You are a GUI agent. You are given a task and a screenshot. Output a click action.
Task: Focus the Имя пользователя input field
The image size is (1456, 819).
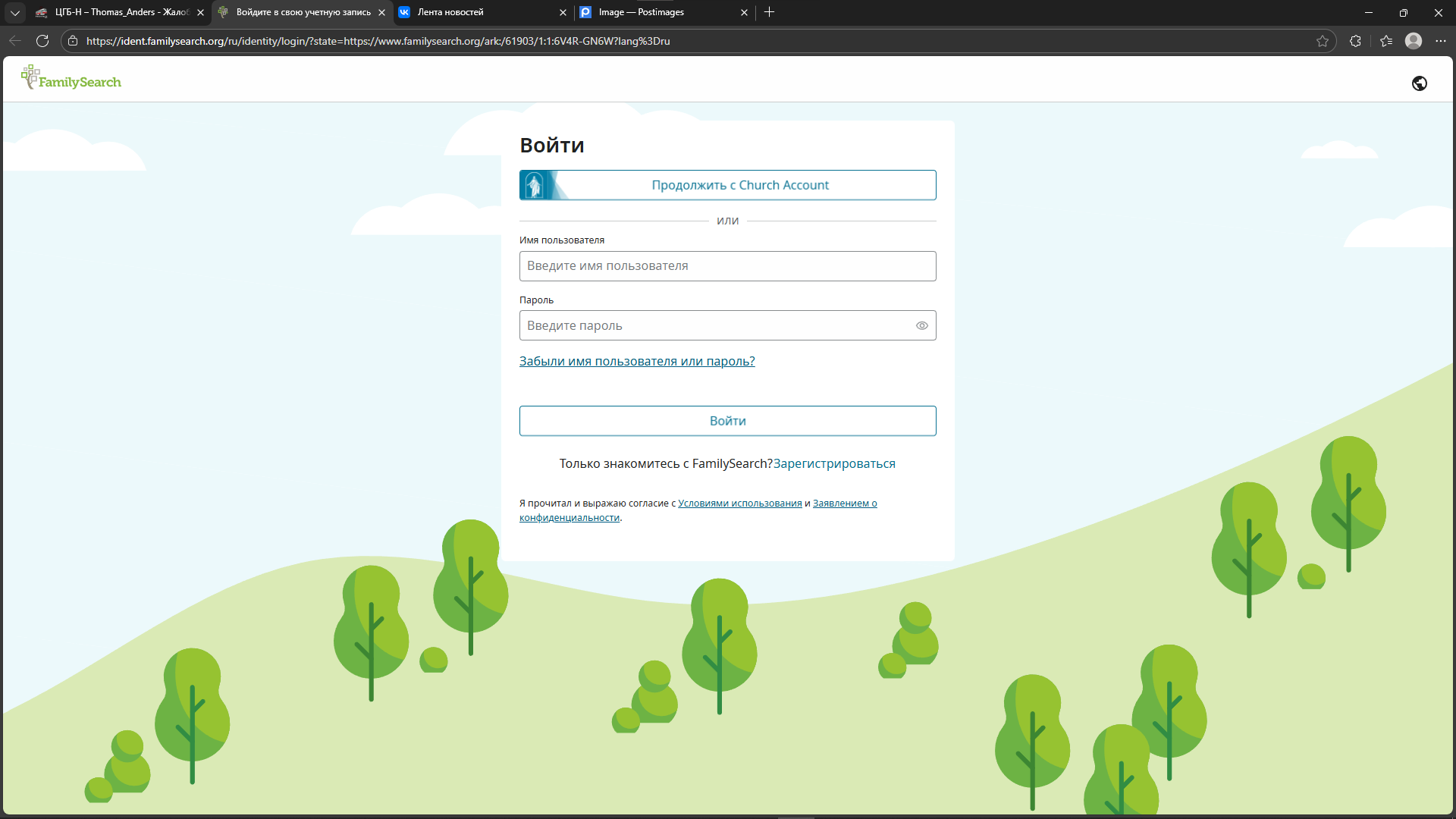click(x=727, y=266)
